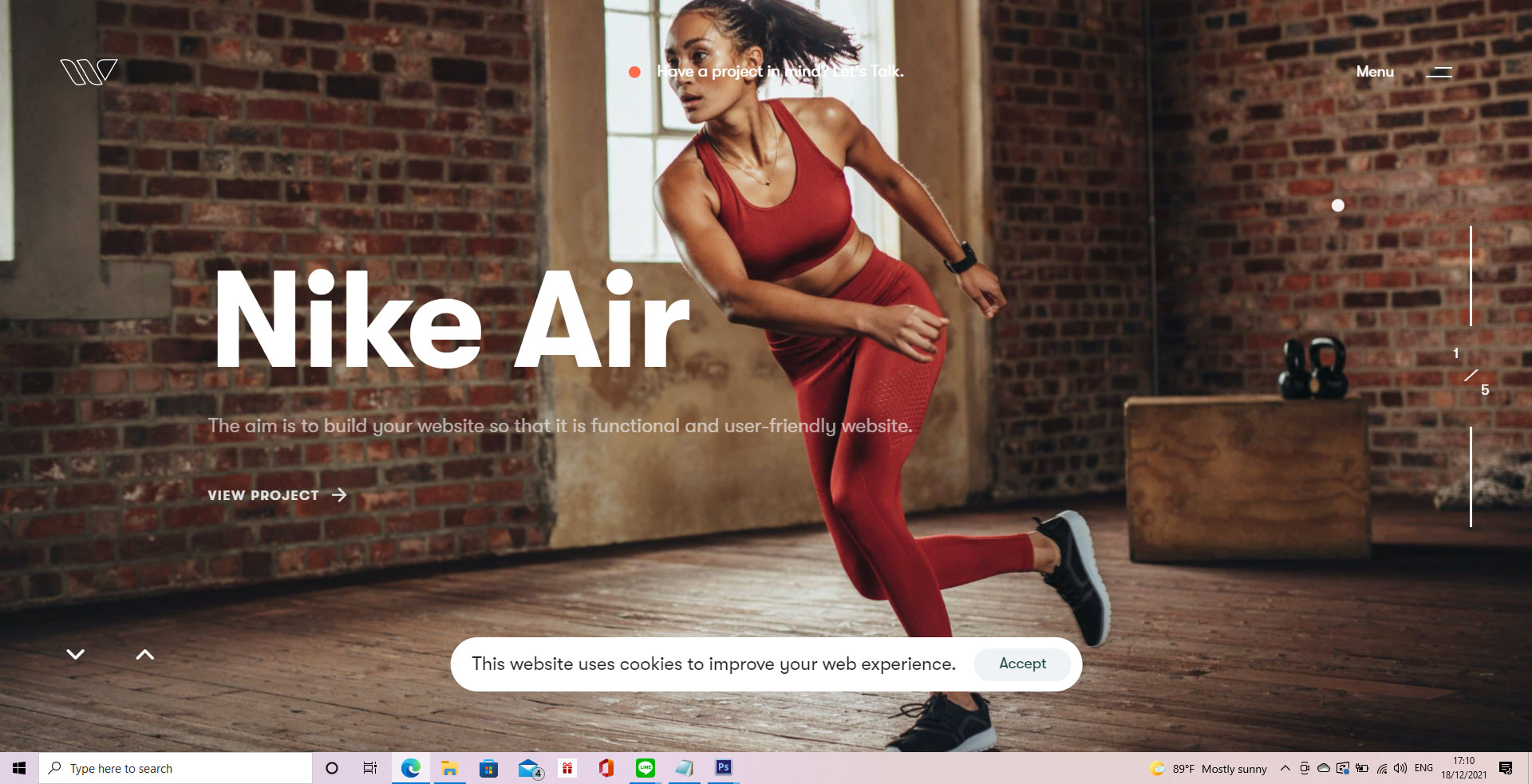Open Mail app in taskbar

[x=529, y=768]
